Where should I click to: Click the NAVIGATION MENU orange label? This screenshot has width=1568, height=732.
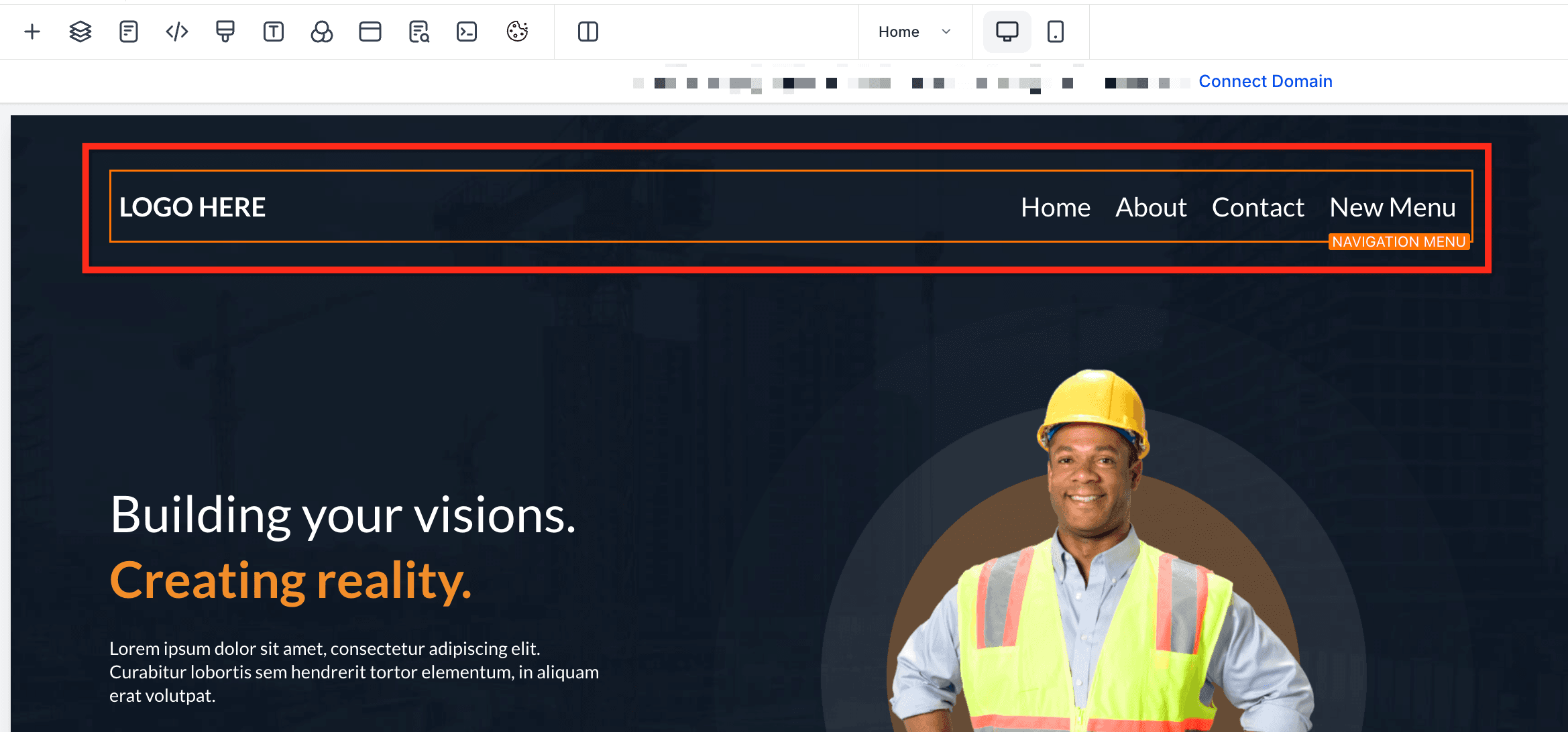pyautogui.click(x=1399, y=242)
